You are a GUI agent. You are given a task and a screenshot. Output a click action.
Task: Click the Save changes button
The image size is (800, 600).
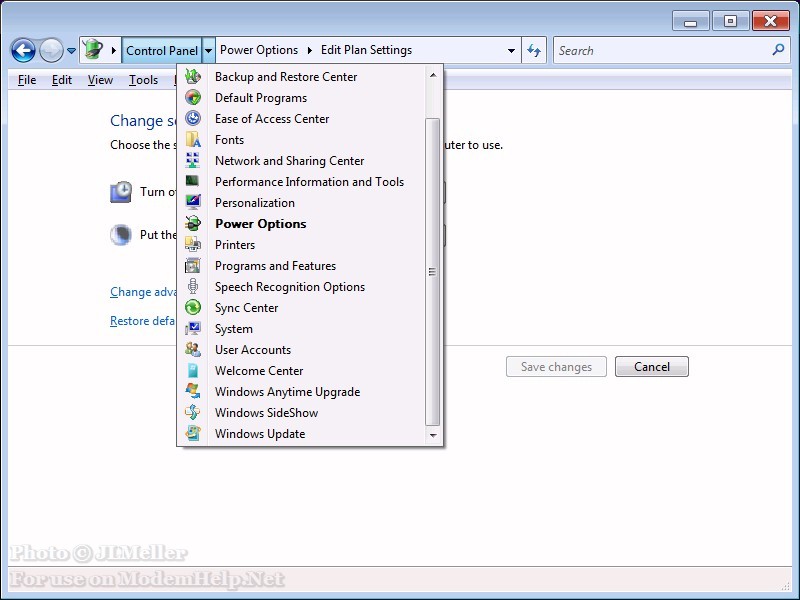point(556,367)
